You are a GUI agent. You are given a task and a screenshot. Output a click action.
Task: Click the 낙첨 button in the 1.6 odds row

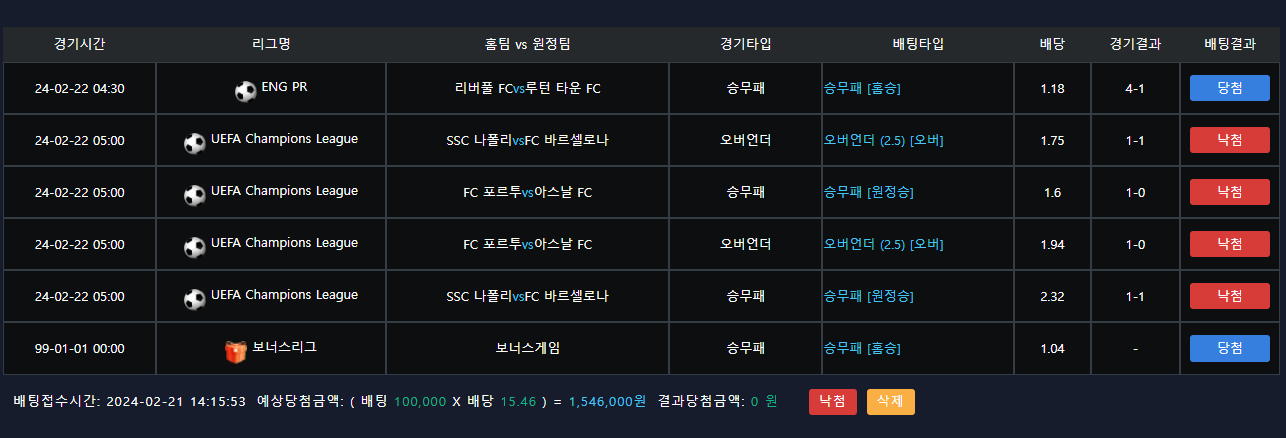tap(1229, 192)
